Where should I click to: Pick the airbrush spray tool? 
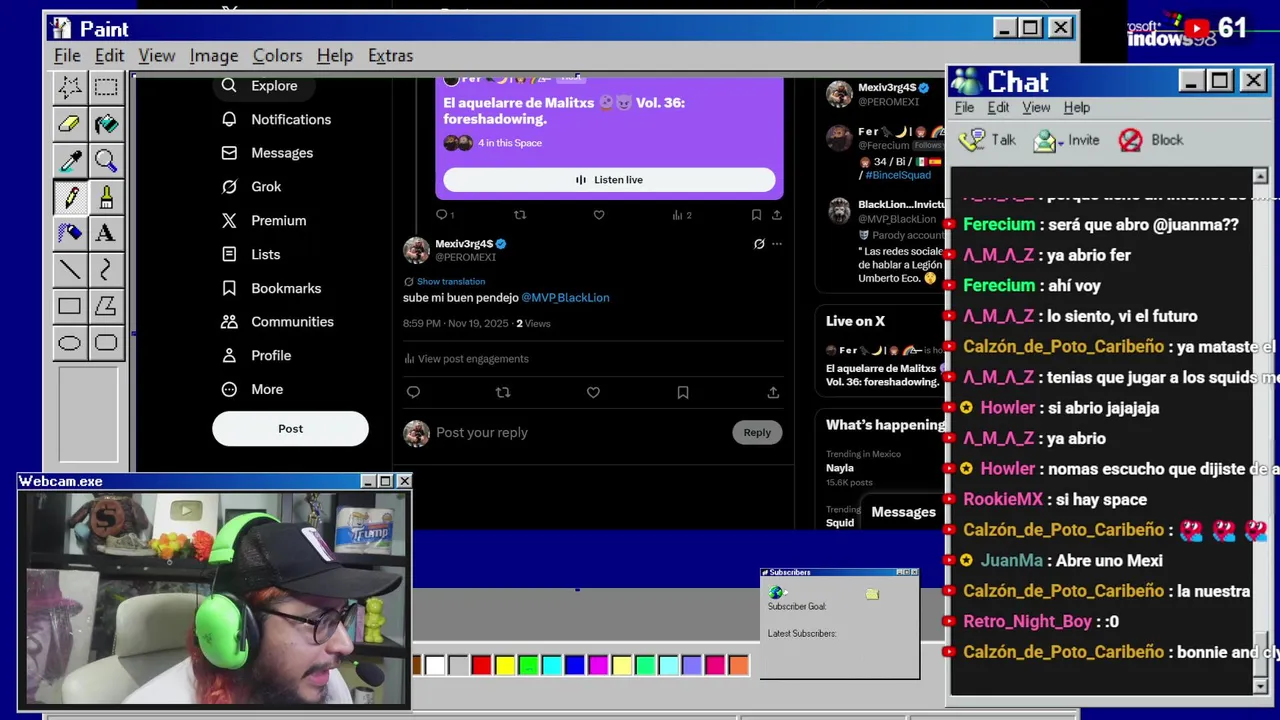pyautogui.click(x=69, y=232)
